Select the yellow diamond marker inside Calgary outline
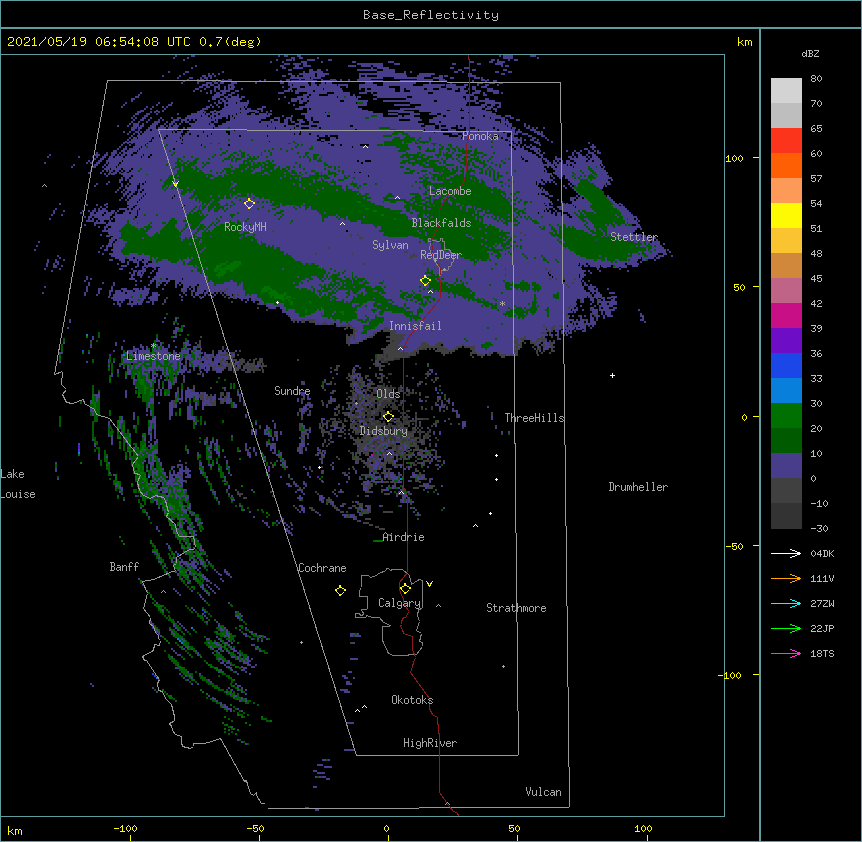The image size is (862, 842). pyautogui.click(x=406, y=589)
